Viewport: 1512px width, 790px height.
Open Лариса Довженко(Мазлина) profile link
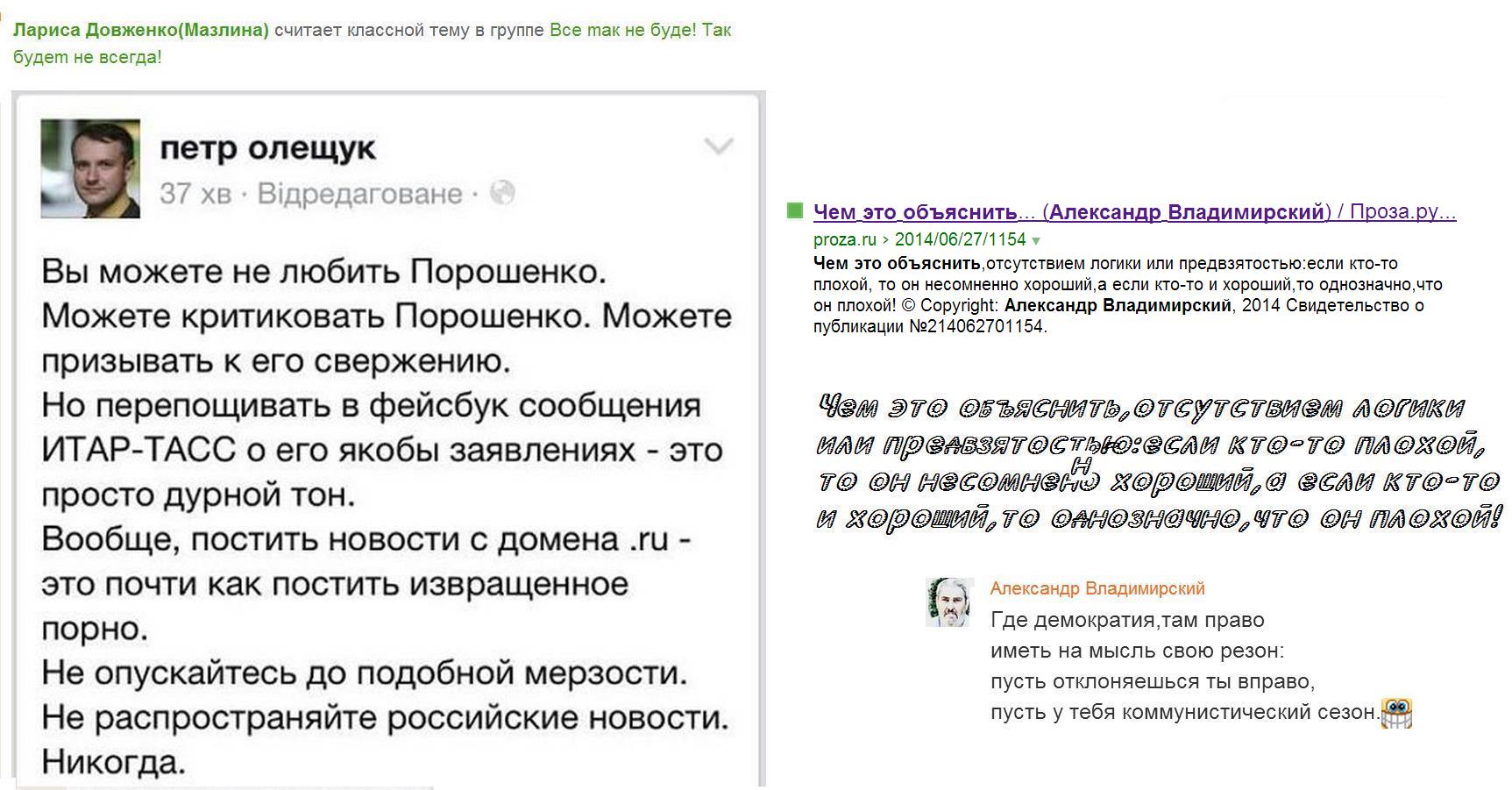(x=141, y=30)
